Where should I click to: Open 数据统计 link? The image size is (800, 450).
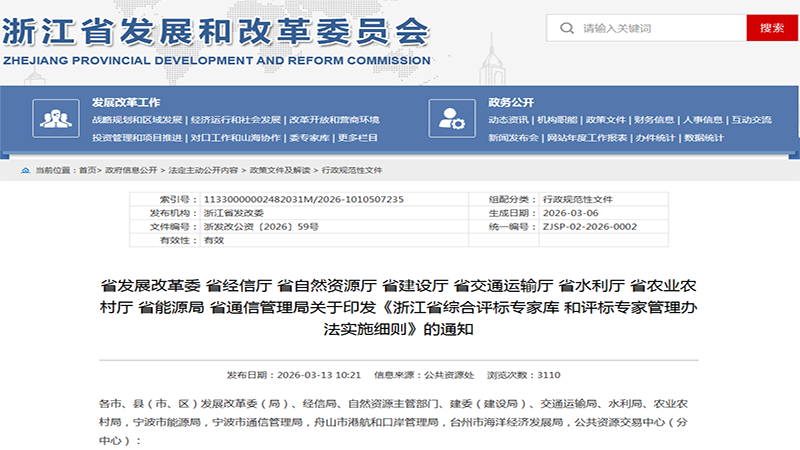tap(704, 138)
